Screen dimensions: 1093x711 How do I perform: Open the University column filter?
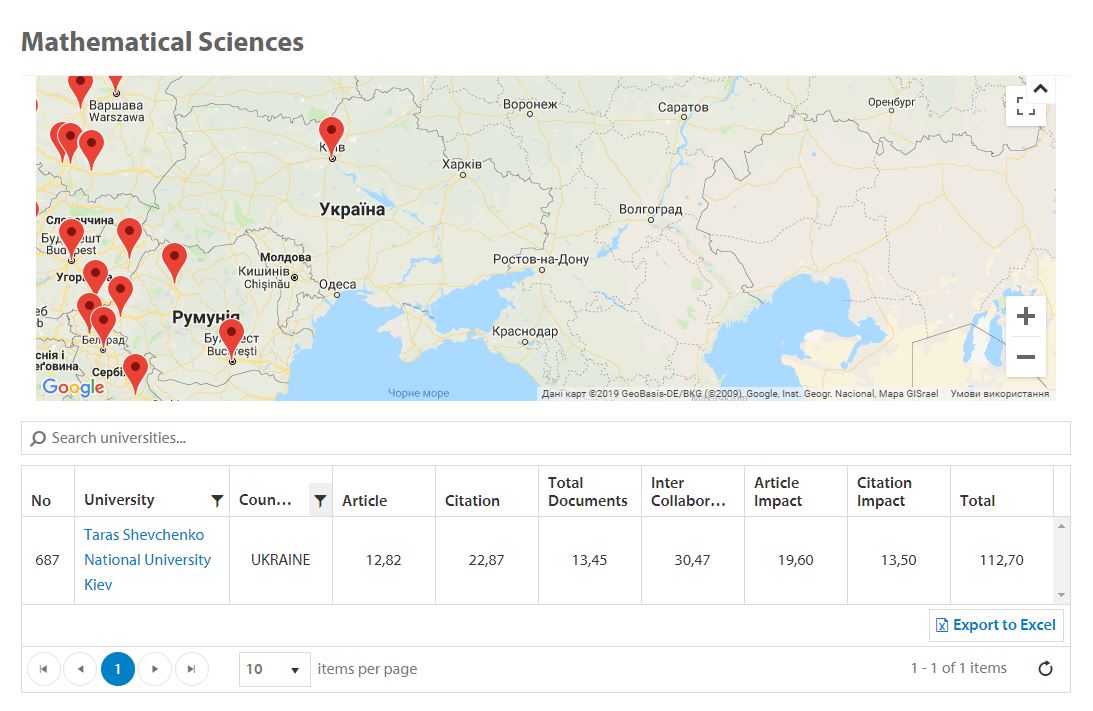point(217,500)
